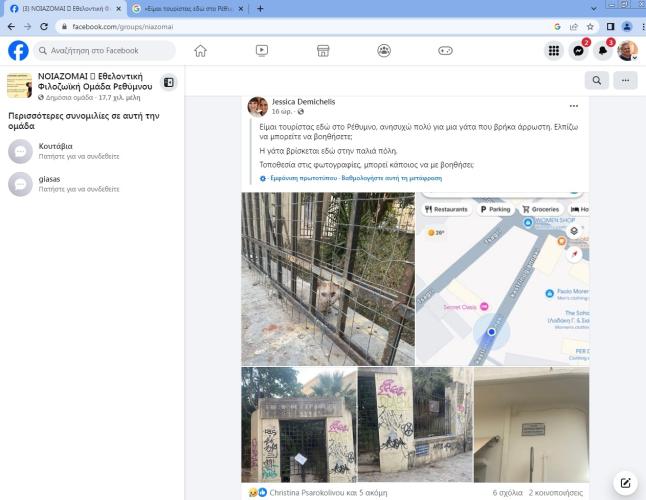Open Jessica Demichelis profile link
Viewport: 646px width, 500px height.
click(x=304, y=101)
